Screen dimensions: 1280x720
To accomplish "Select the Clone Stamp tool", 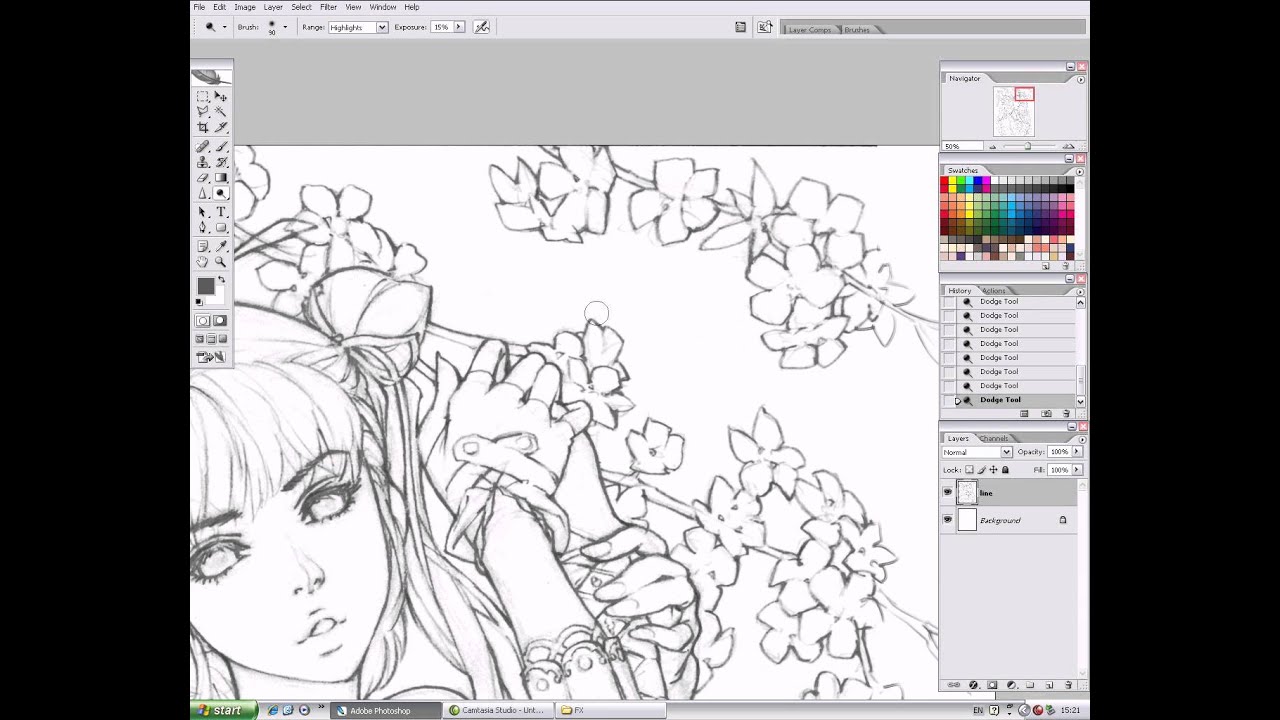I will 203,162.
